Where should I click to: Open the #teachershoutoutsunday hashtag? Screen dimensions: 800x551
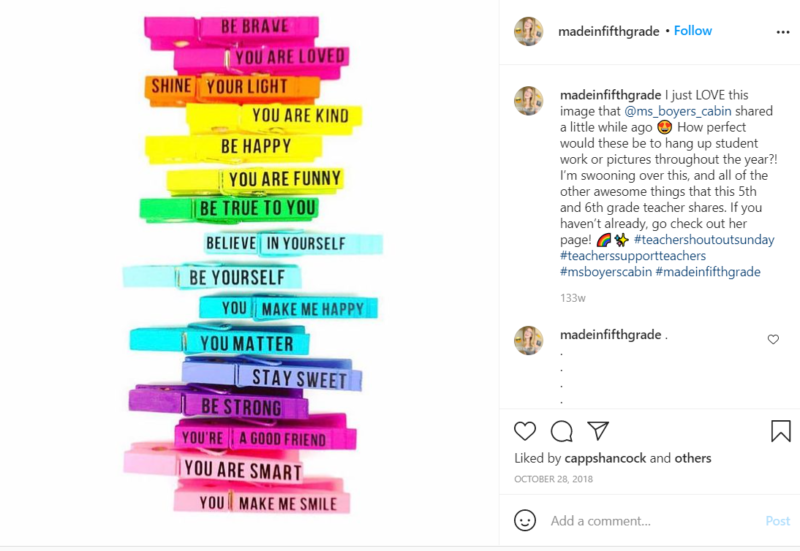pyautogui.click(x=704, y=240)
